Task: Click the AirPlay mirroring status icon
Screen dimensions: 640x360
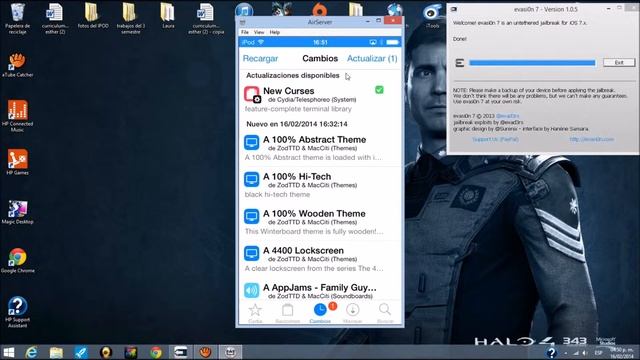Action: point(373,42)
